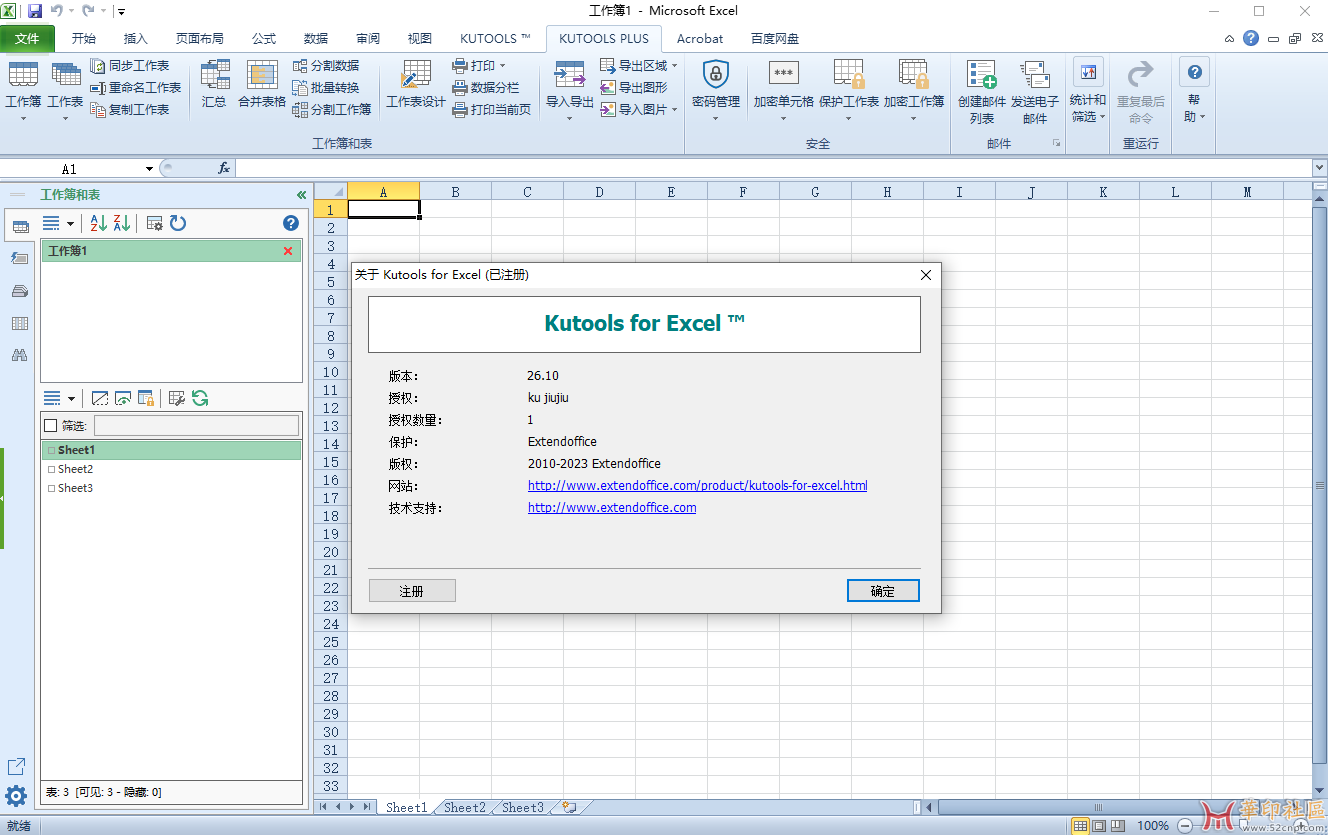This screenshot has width=1328, height=835.
Task: Open the AutoText pane sidebar icon
Action: coord(19,258)
